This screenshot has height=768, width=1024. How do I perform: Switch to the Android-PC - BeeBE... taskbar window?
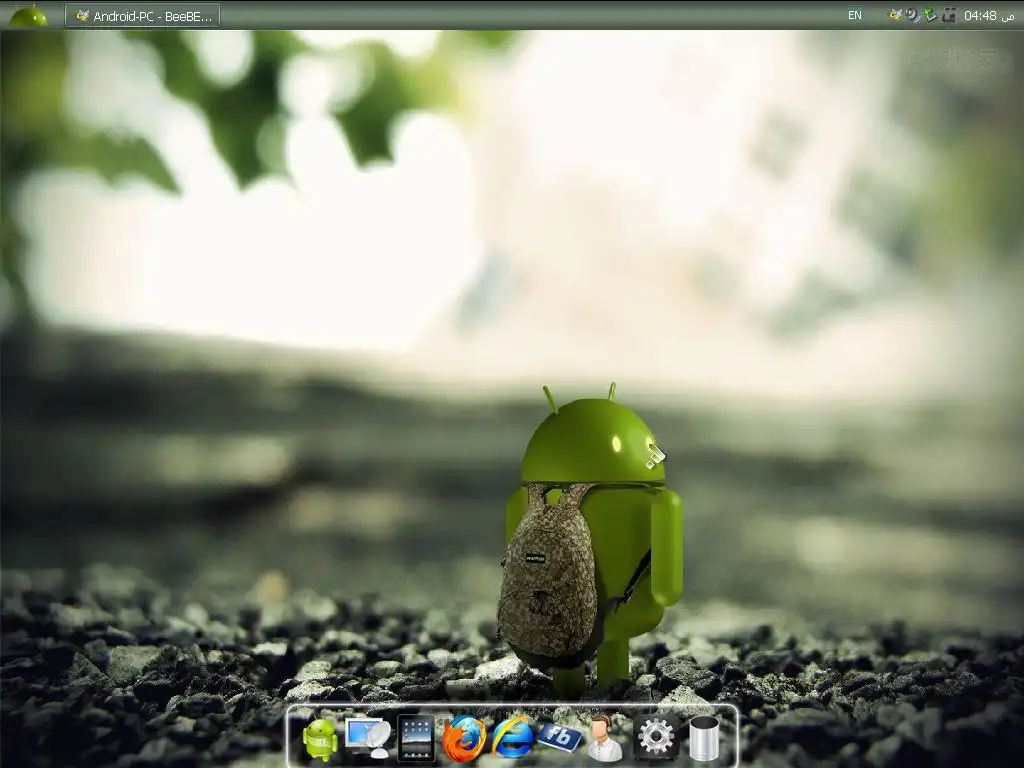[142, 16]
